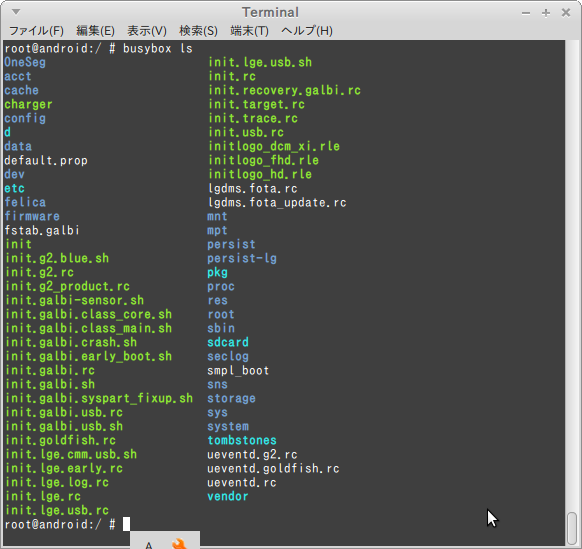Screen dimensions: 582x549
Task: Expand the window menu triangle in title bar
Action: coord(16,12)
